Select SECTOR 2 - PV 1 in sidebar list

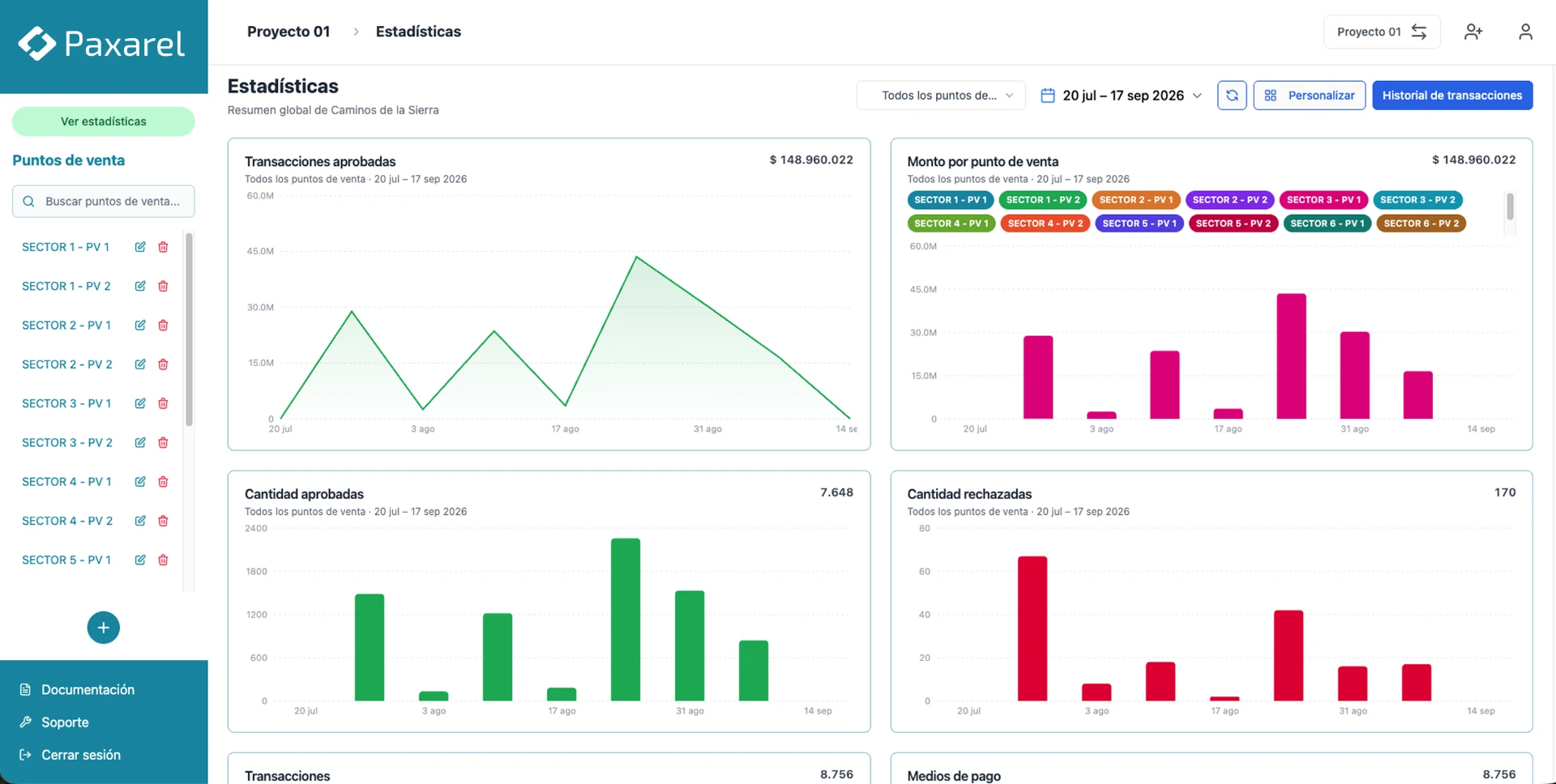tap(66, 325)
